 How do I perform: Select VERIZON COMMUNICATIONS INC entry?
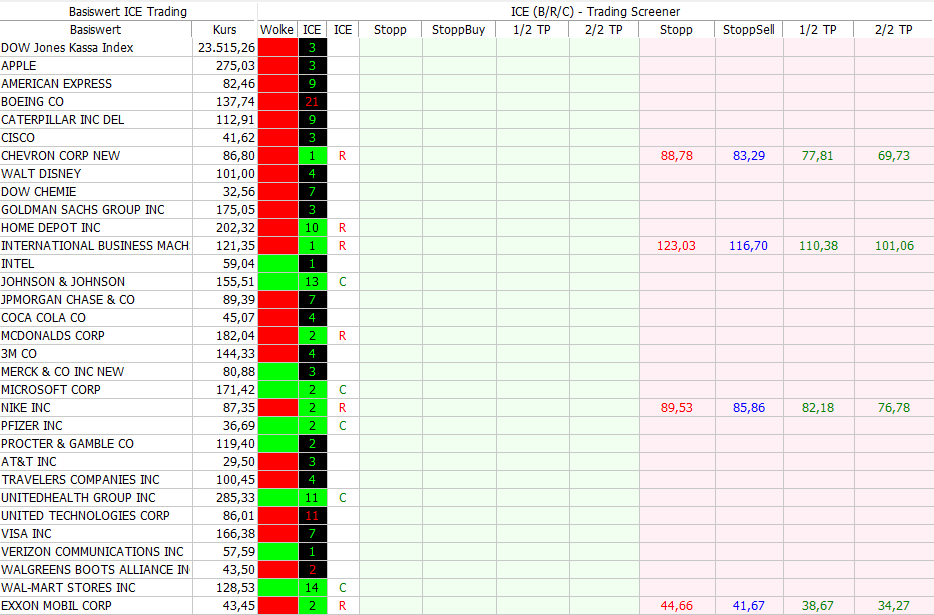tap(92, 552)
